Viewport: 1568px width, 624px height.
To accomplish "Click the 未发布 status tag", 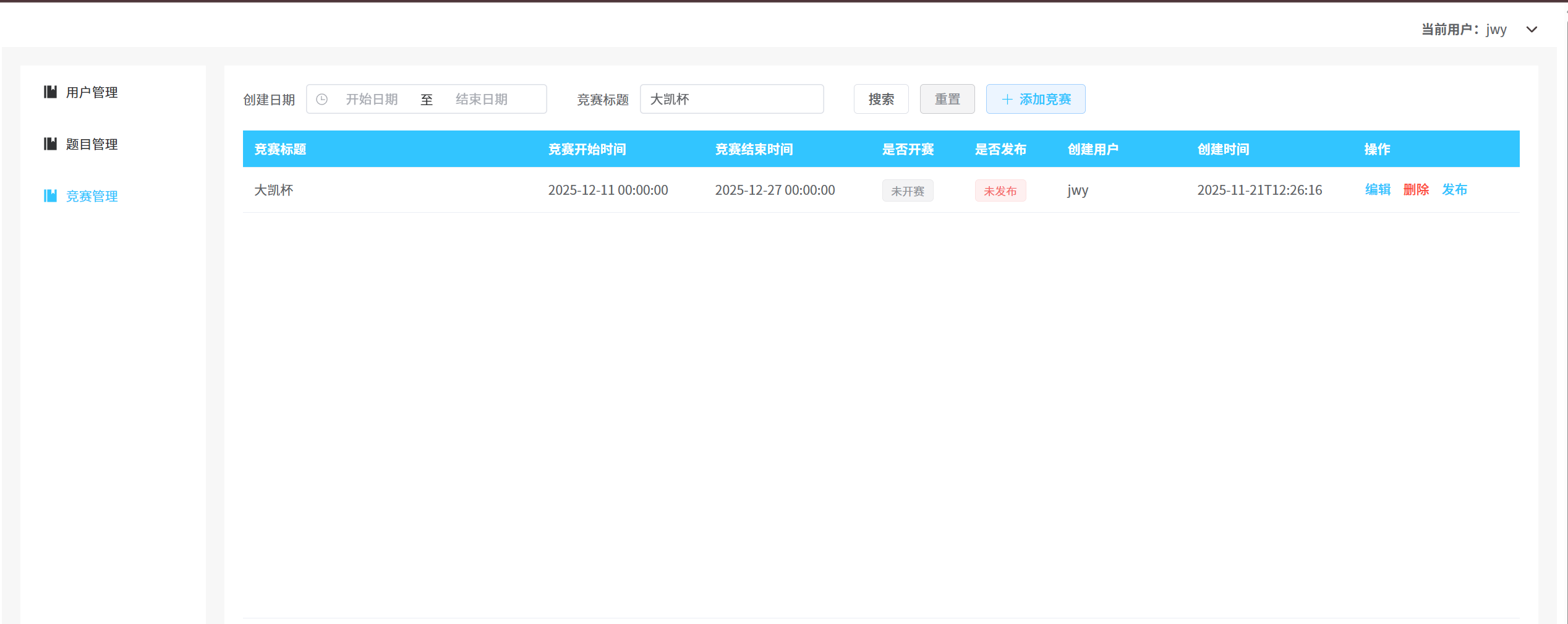I will [1000, 190].
